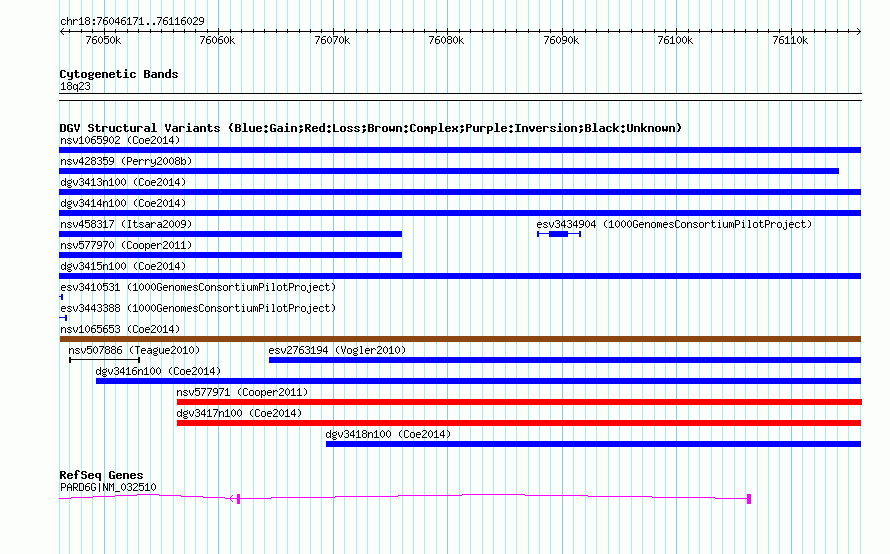The height and width of the screenshot is (554, 890).
Task: Click the black nsv507886 (Teague2010) span
Action: tap(104, 360)
